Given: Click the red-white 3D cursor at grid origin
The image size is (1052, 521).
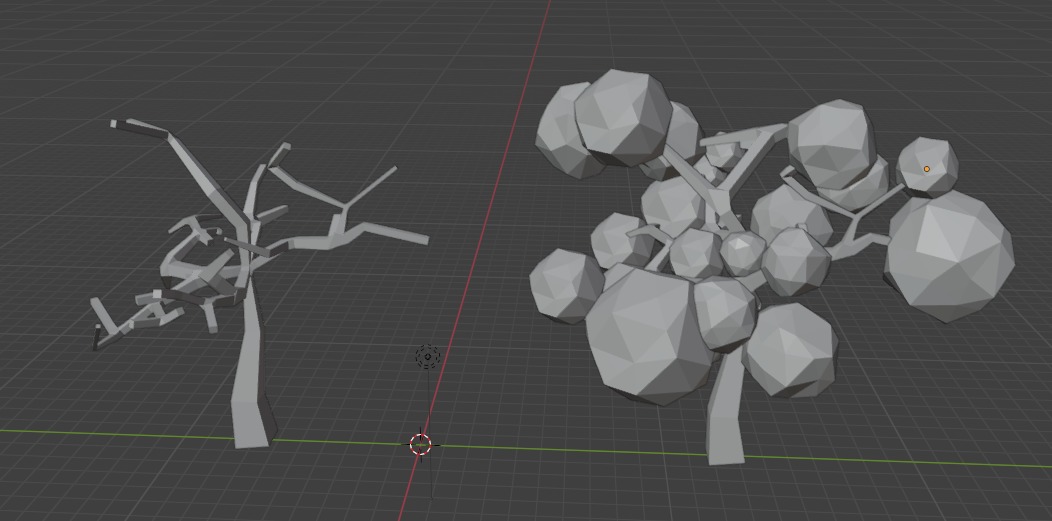Looking at the screenshot, I should pos(421,444).
